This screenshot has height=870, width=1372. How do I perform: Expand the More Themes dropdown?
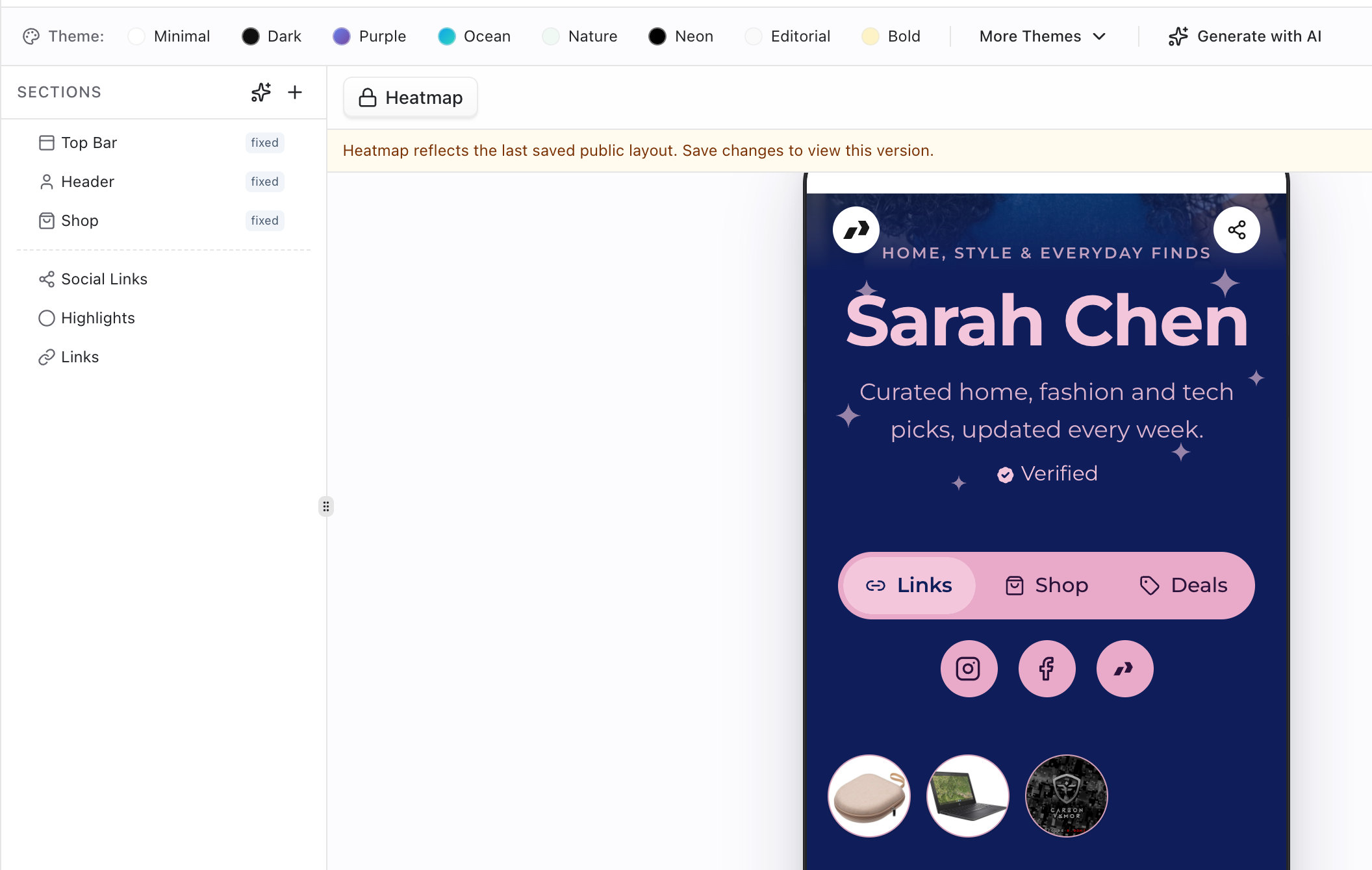(x=1043, y=36)
